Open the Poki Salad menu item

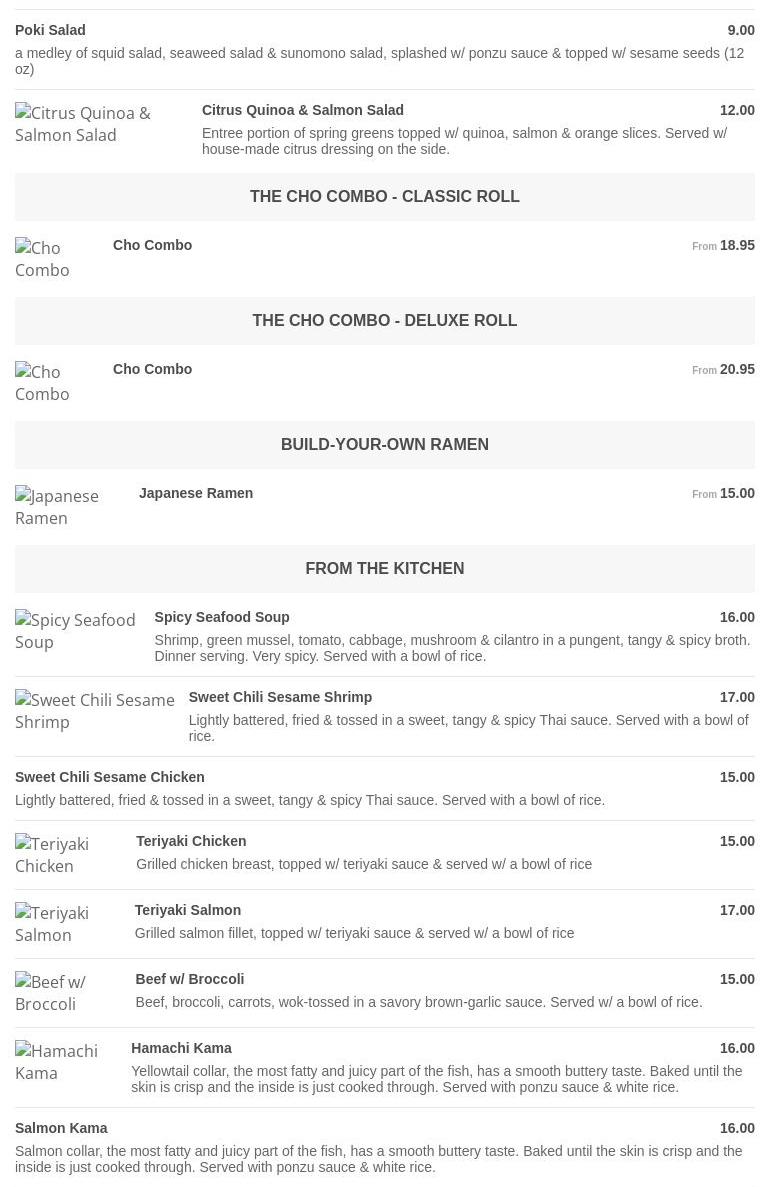[x=50, y=30]
